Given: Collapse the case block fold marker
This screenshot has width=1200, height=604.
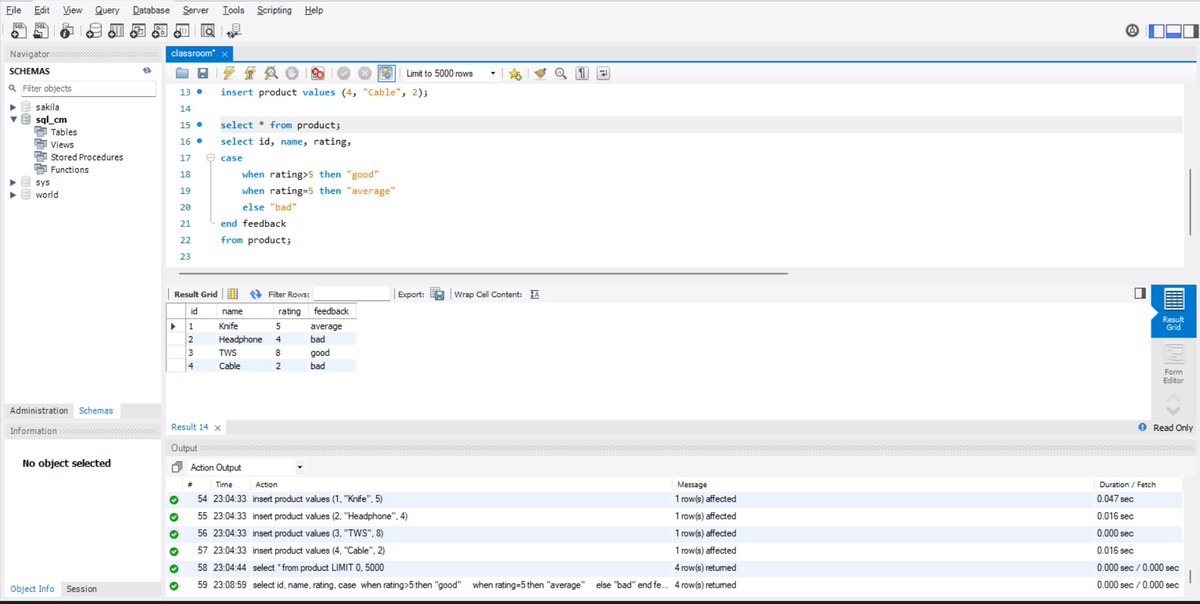Looking at the screenshot, I should coord(210,158).
